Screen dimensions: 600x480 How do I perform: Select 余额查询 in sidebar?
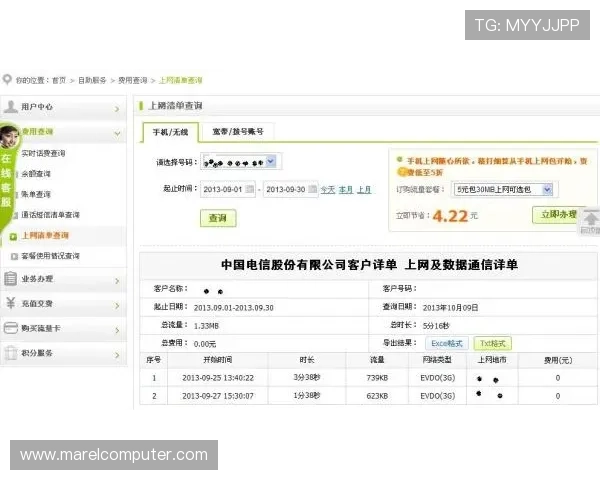pyautogui.click(x=36, y=174)
